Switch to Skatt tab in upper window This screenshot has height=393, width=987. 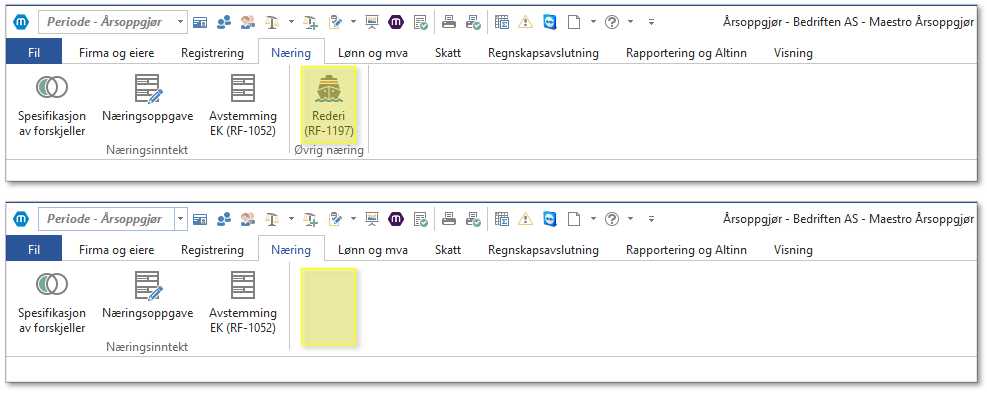coord(448,53)
